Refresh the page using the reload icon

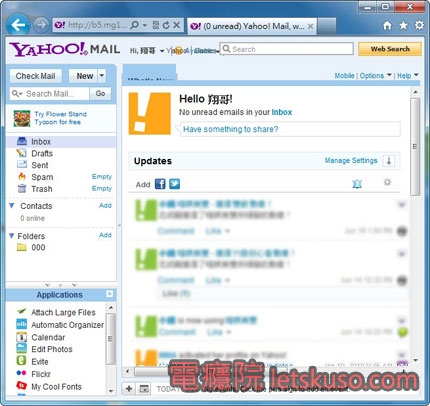tap(166, 25)
